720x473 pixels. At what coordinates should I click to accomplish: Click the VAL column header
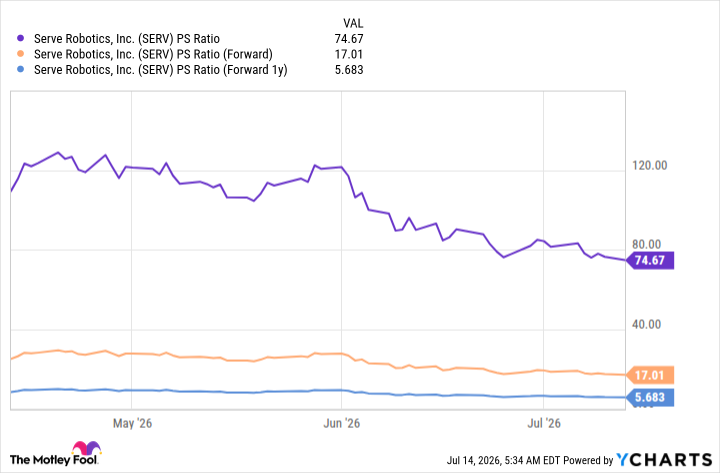[353, 23]
